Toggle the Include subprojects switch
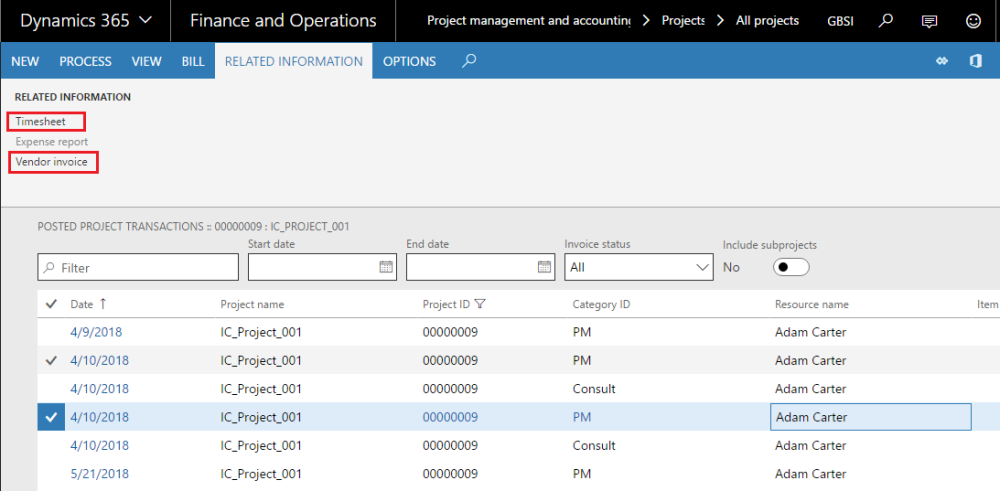 [x=791, y=267]
